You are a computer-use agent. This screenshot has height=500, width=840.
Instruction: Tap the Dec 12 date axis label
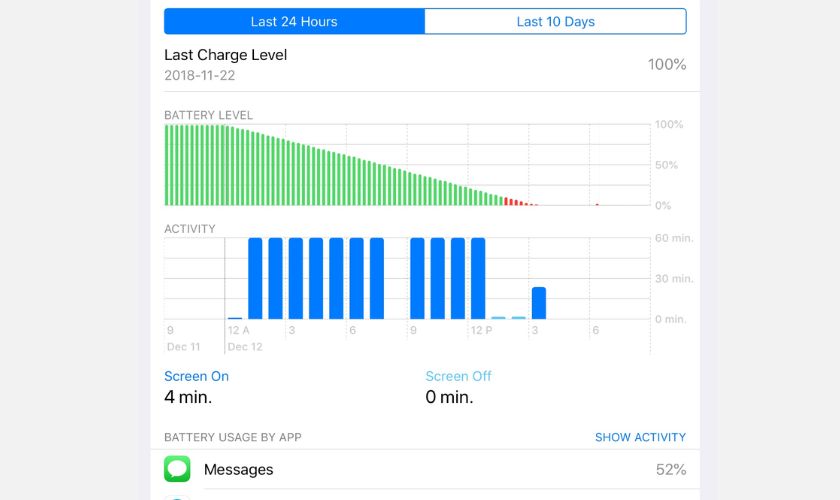click(243, 347)
